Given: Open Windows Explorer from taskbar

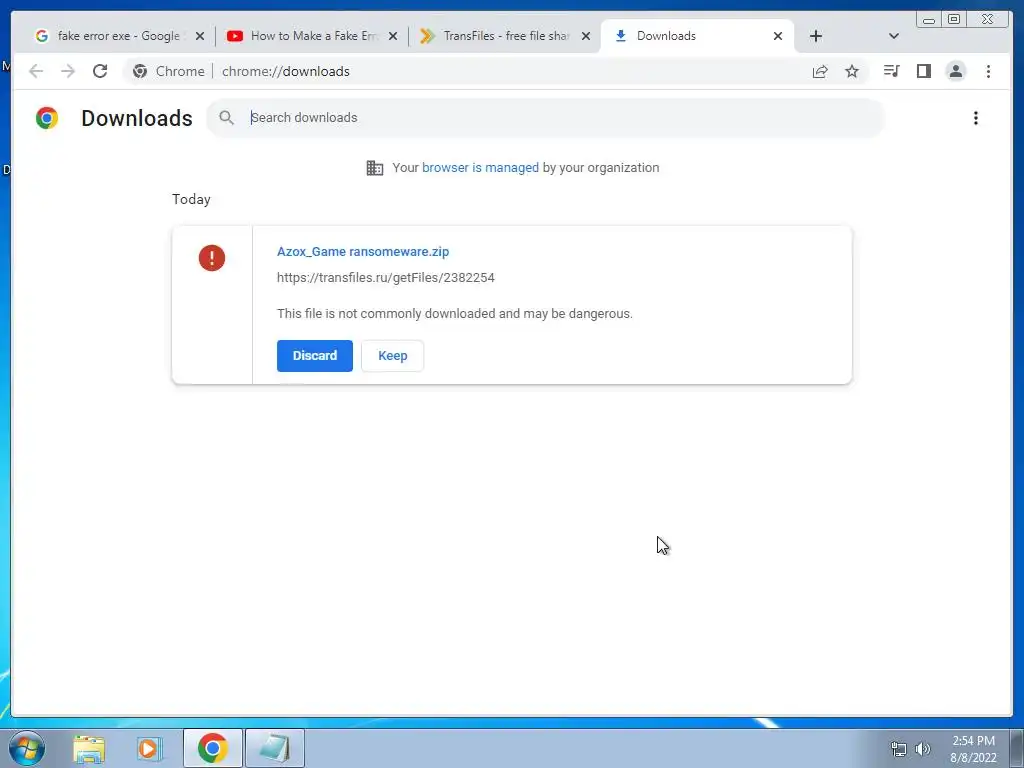Looking at the screenshot, I should [x=89, y=748].
